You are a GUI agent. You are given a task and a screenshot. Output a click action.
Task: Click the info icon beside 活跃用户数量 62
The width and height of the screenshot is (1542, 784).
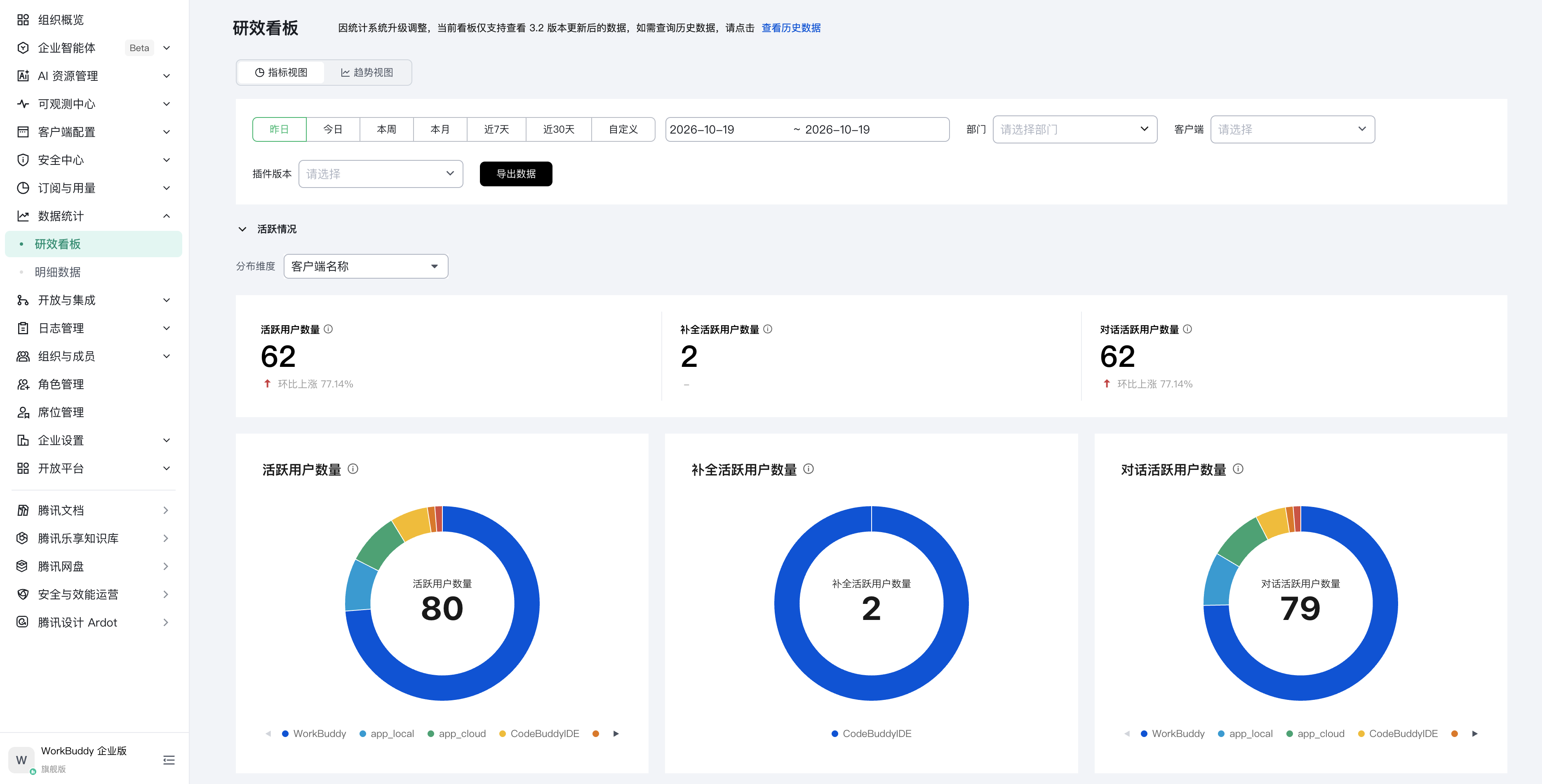(328, 329)
